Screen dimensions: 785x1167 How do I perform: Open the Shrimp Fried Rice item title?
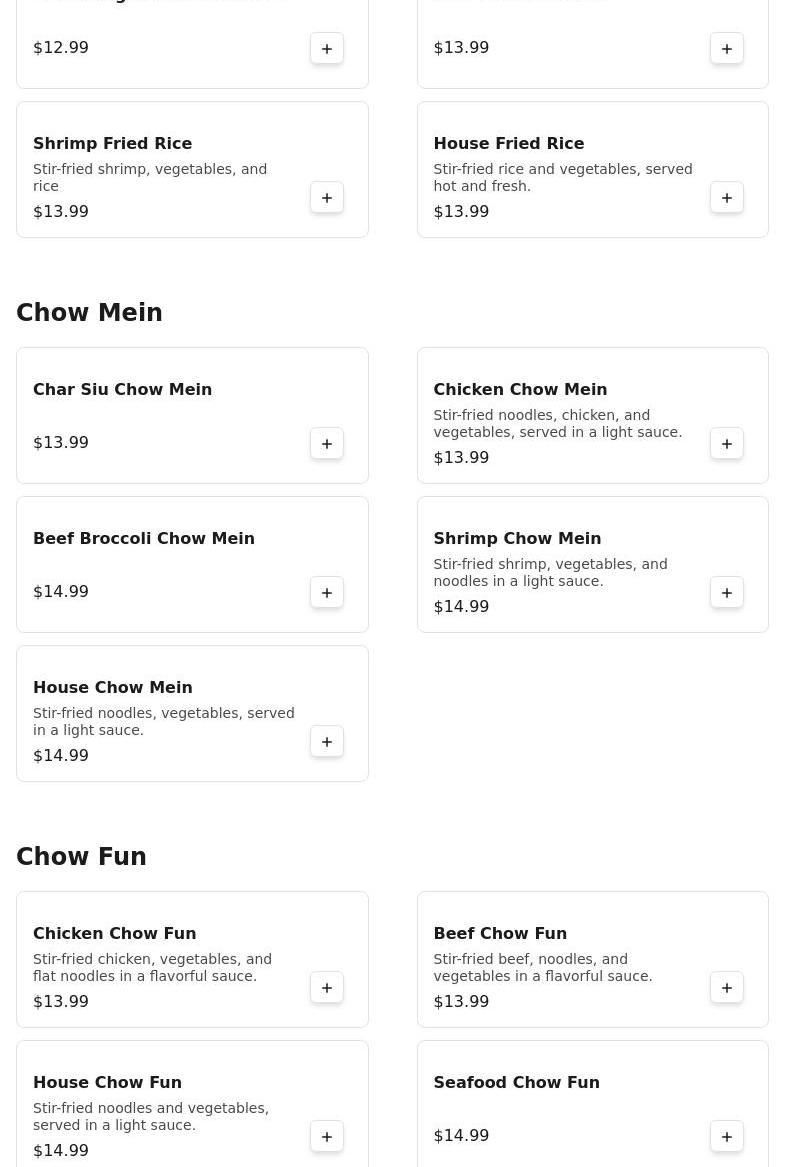tap(112, 144)
